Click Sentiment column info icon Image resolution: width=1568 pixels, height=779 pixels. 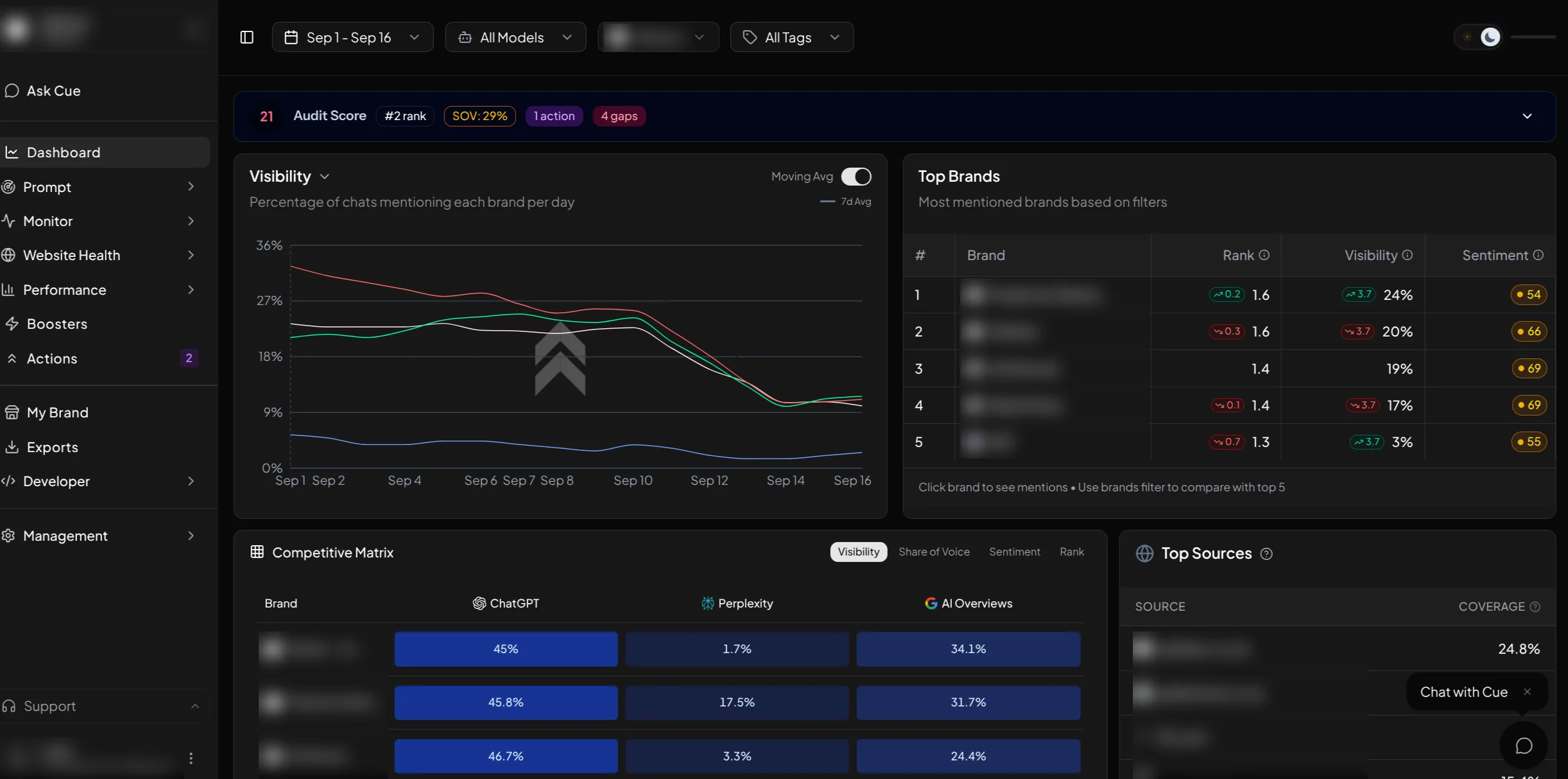[1538, 255]
